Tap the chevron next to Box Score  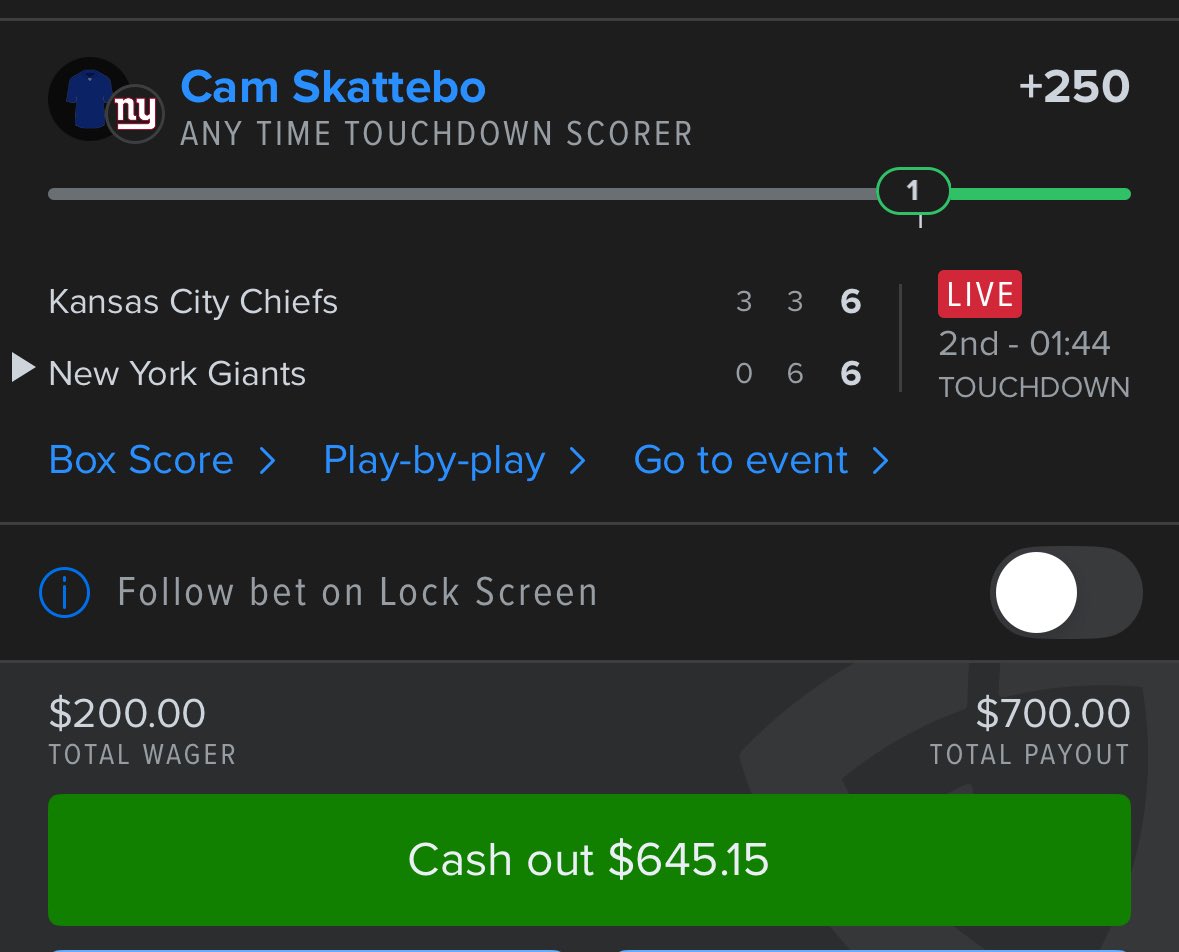pyautogui.click(x=267, y=461)
